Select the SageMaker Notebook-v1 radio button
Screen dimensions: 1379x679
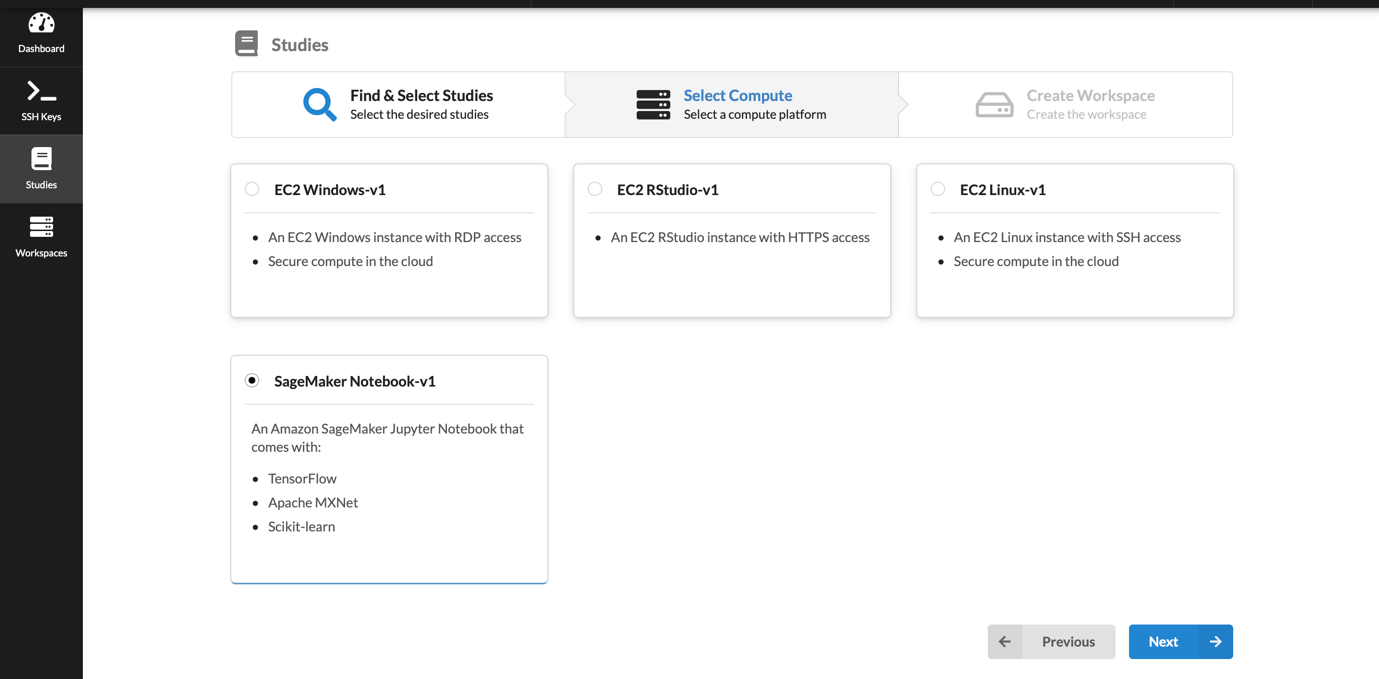252,380
